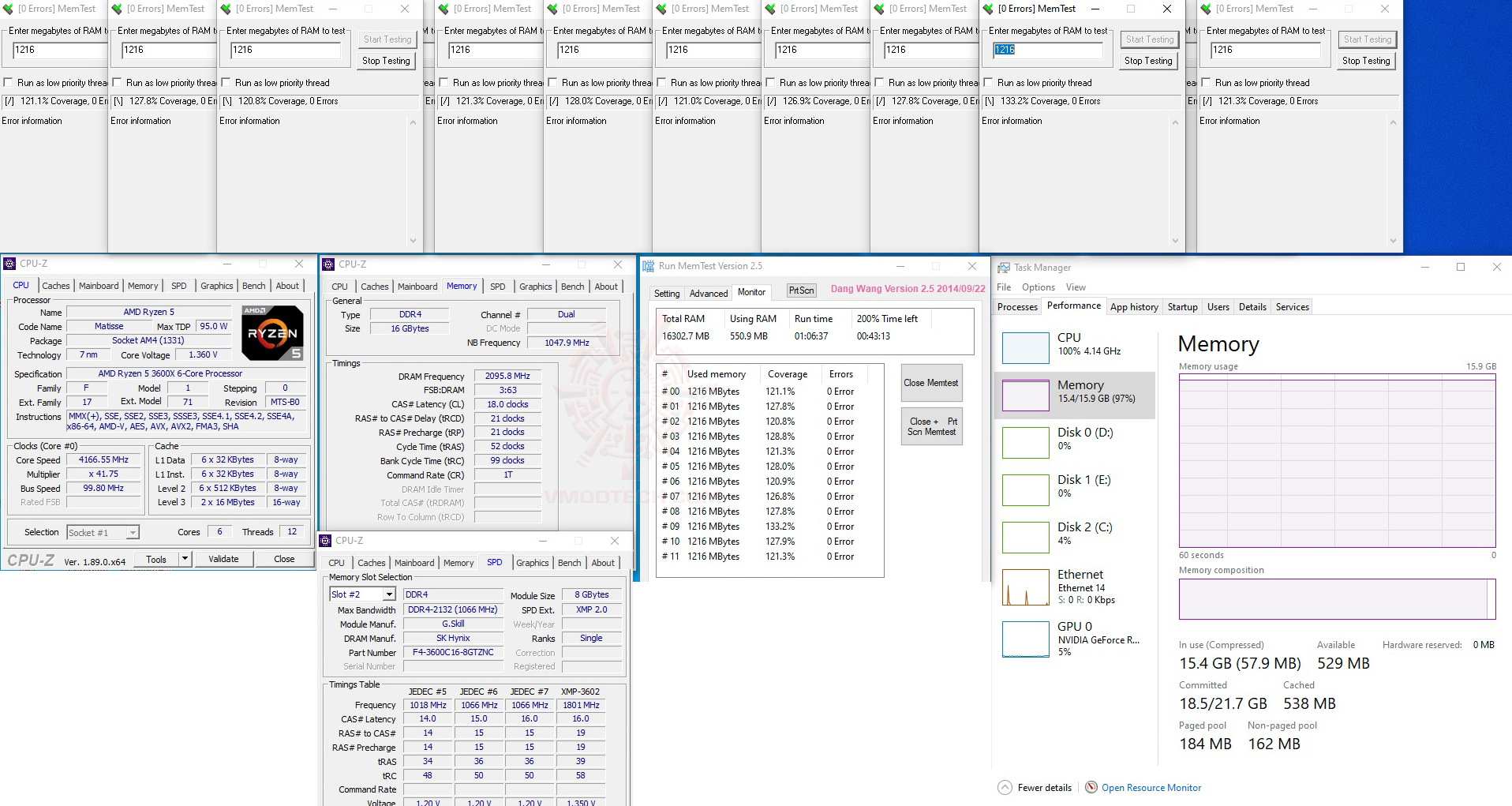This screenshot has height=806, width=1512.
Task: Open the View menu in Task Manager
Action: coord(1076,287)
